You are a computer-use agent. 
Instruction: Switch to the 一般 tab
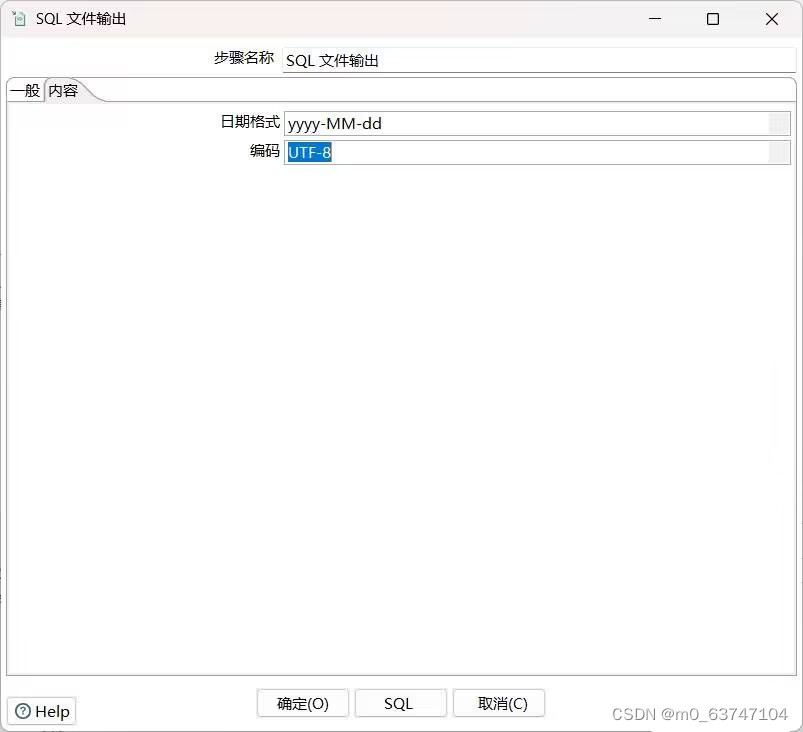coord(25,91)
